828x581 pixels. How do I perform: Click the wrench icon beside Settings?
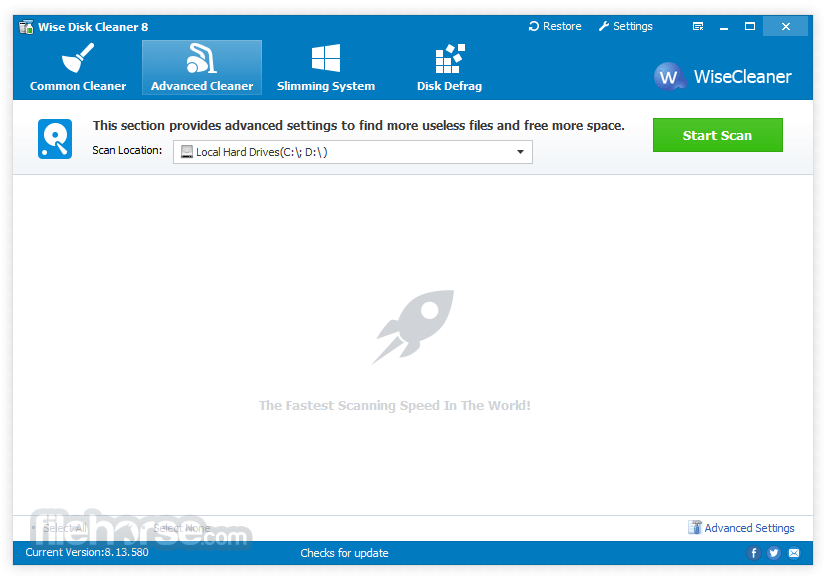[x=604, y=26]
